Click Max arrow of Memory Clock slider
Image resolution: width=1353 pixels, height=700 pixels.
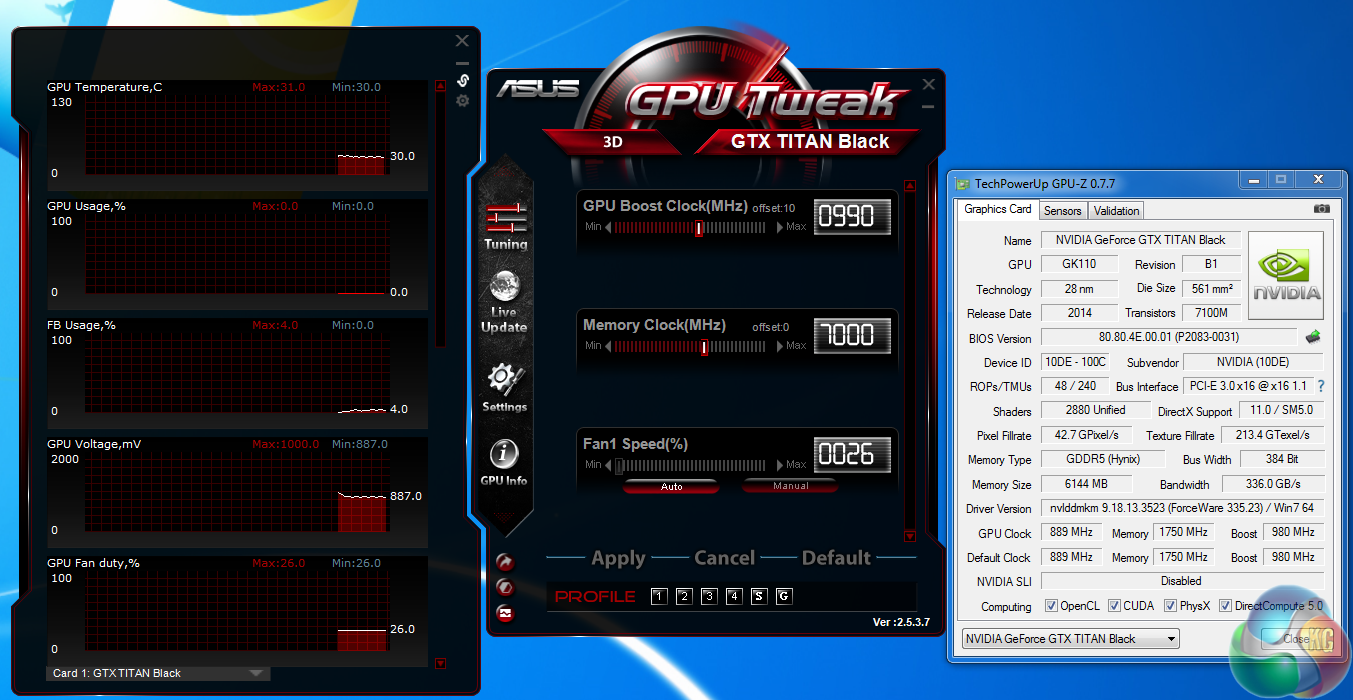coord(780,346)
